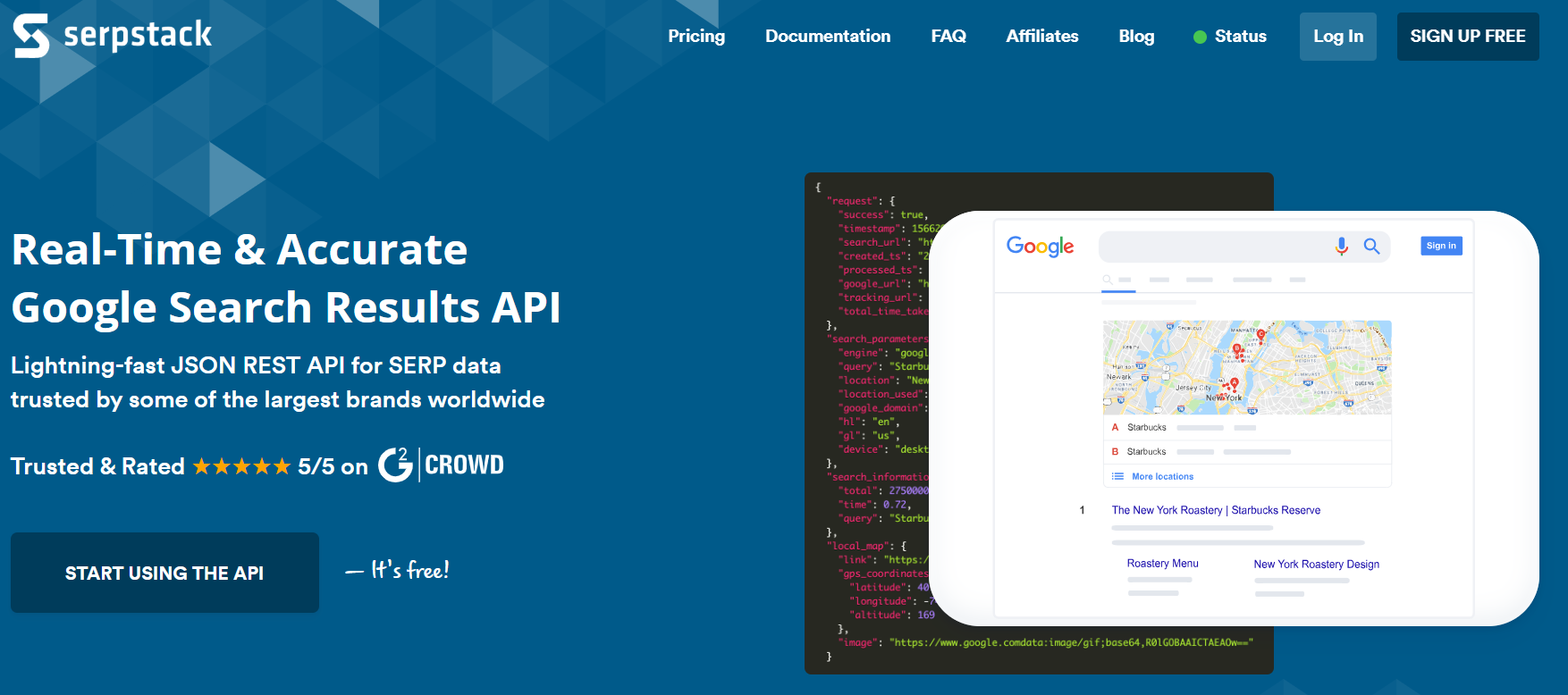The height and width of the screenshot is (695, 1568).
Task: Click the serpstack logo icon
Action: [31, 36]
